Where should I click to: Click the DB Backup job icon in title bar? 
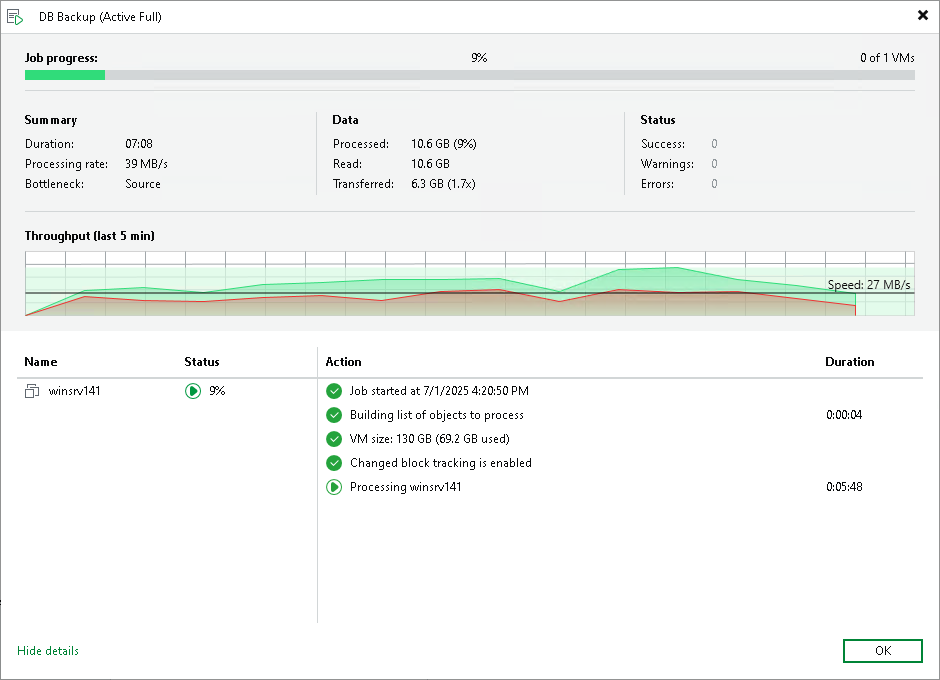[x=15, y=17]
